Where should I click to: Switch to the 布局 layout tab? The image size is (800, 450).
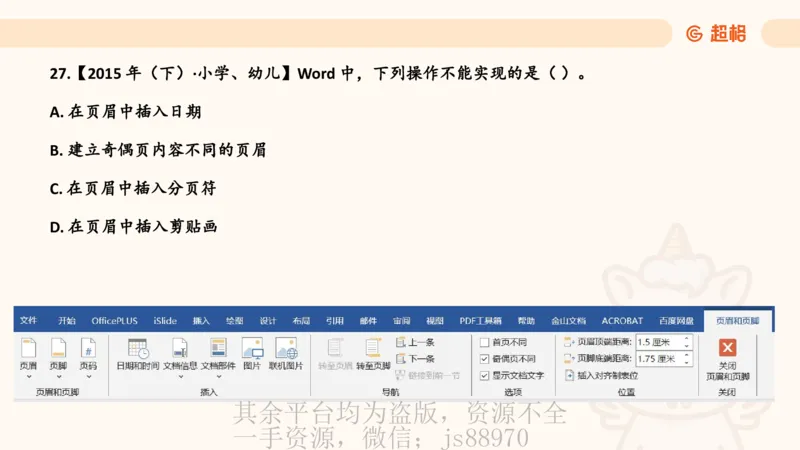pos(301,320)
